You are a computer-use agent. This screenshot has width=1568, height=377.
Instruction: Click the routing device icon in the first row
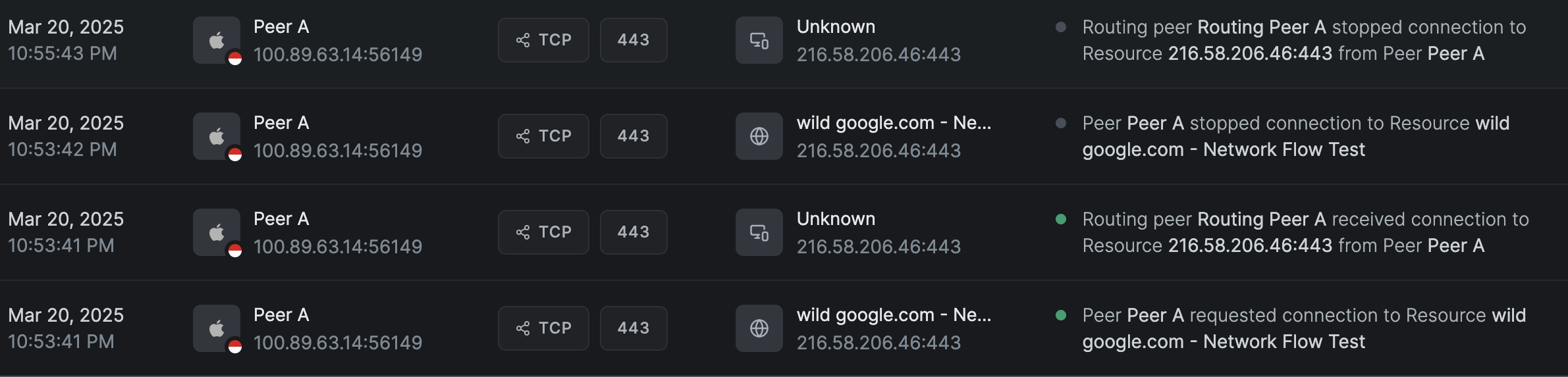(x=759, y=40)
